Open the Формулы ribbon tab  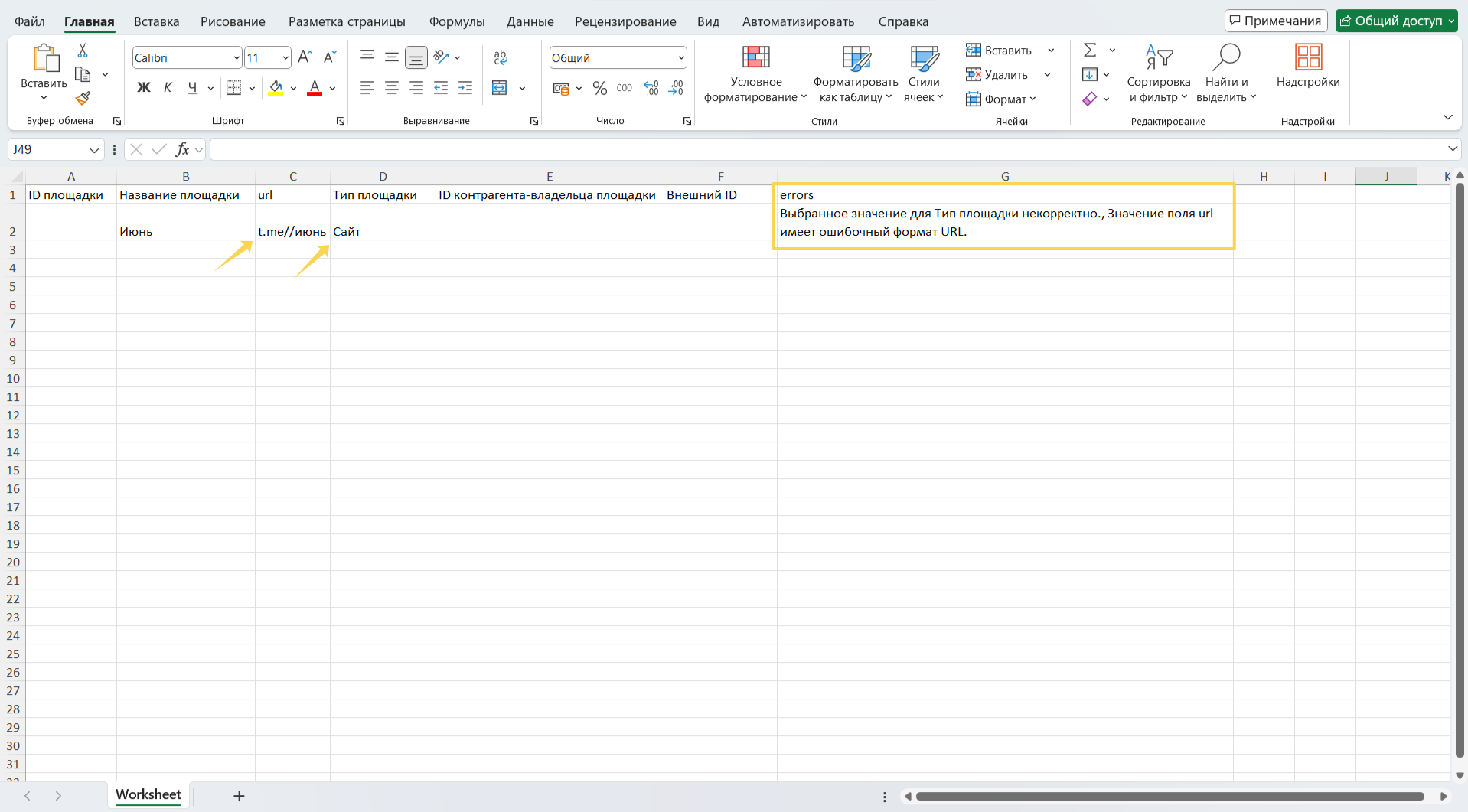pos(456,21)
